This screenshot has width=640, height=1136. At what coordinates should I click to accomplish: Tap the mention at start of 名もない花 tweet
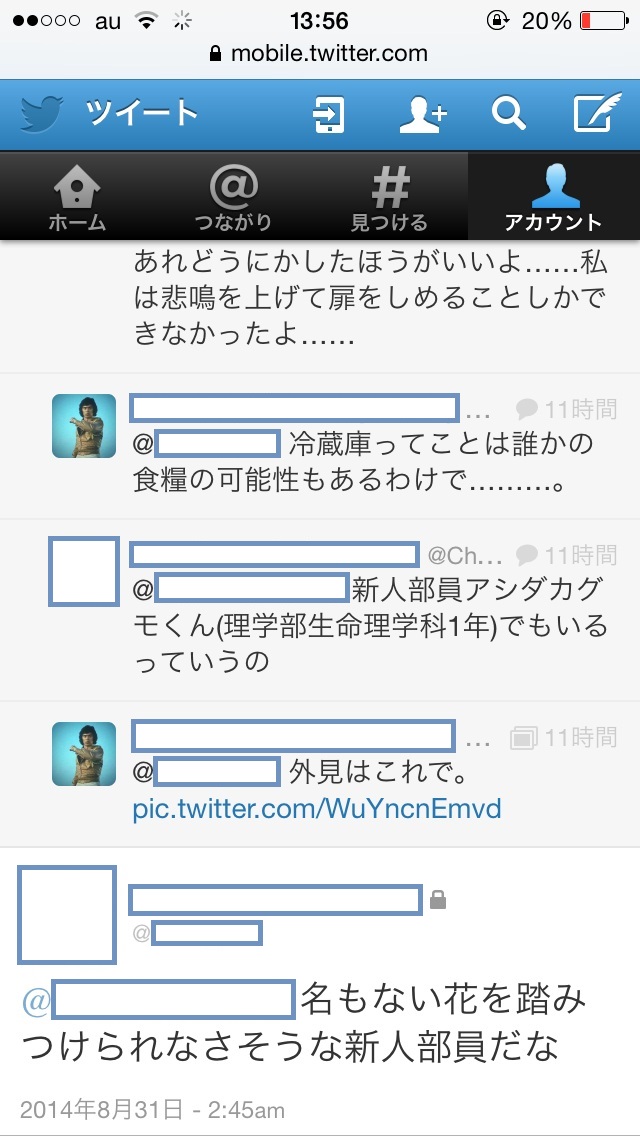(158, 1001)
